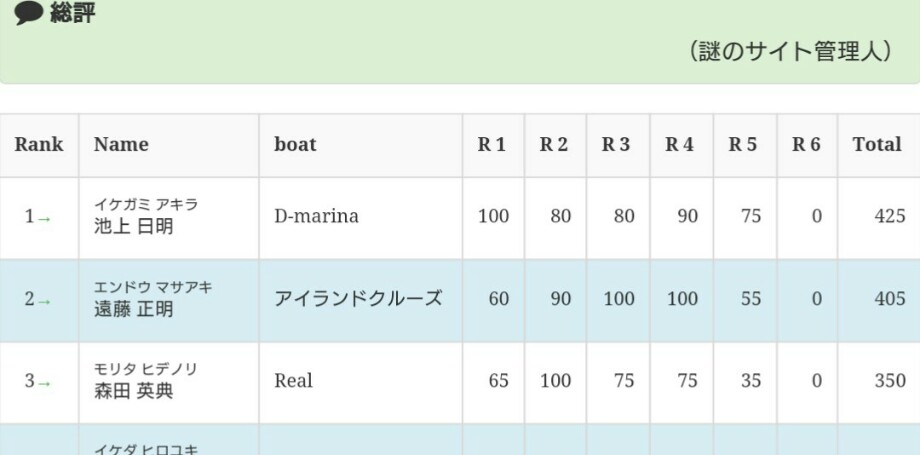Select the name 遠藤 正明
This screenshot has height=455, width=920.
point(134,308)
